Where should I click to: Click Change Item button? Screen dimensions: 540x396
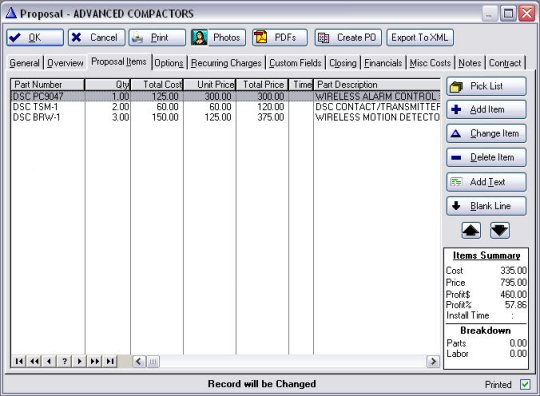pos(486,134)
